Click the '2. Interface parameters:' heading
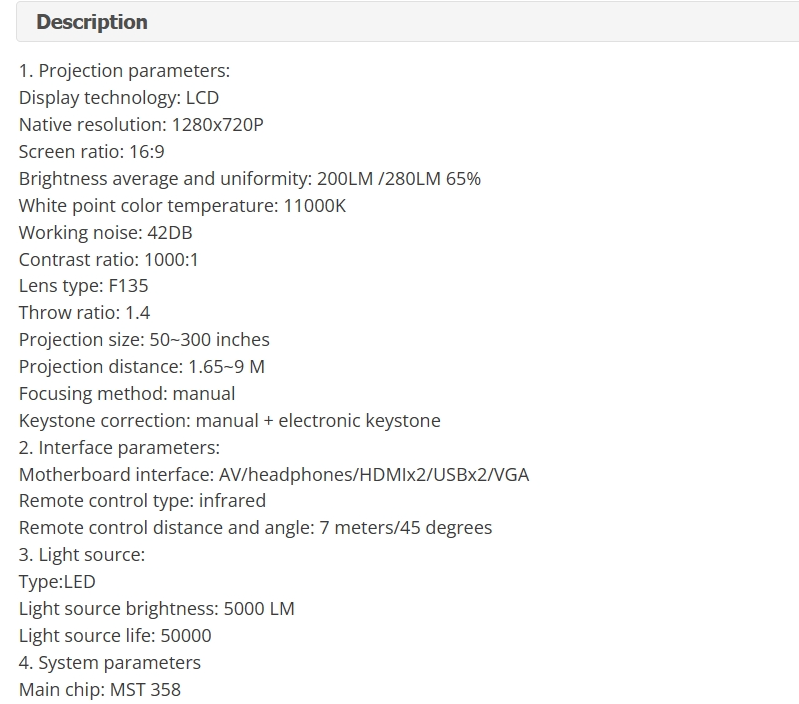Image resolution: width=799 pixels, height=704 pixels. coord(119,448)
